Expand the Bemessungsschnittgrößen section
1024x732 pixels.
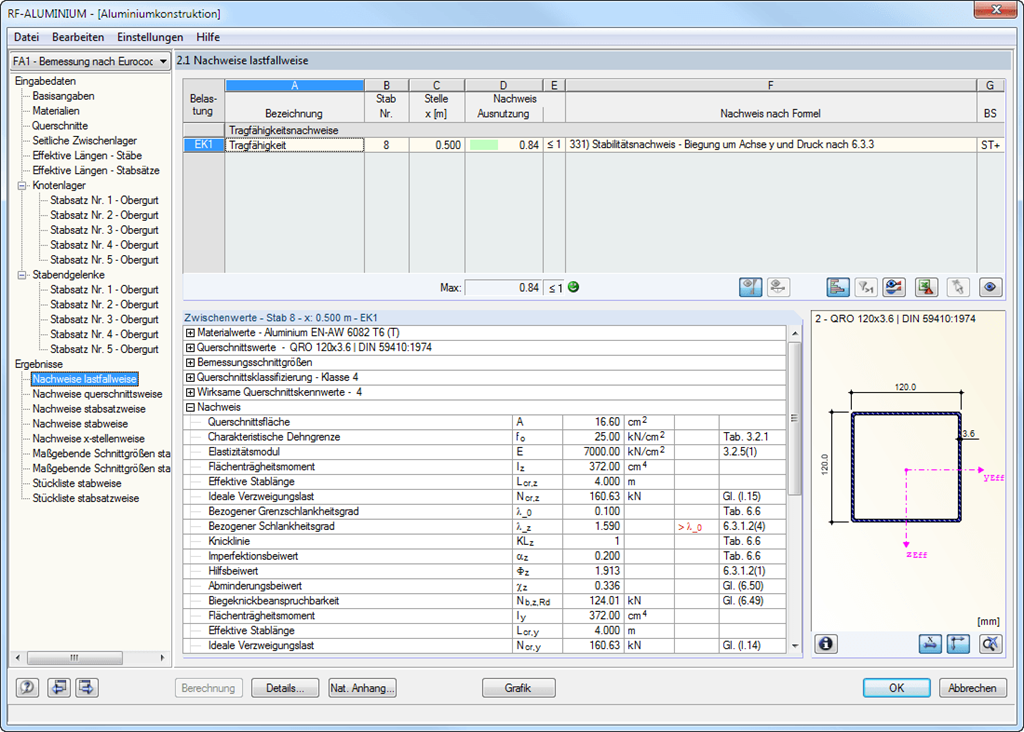[190, 362]
